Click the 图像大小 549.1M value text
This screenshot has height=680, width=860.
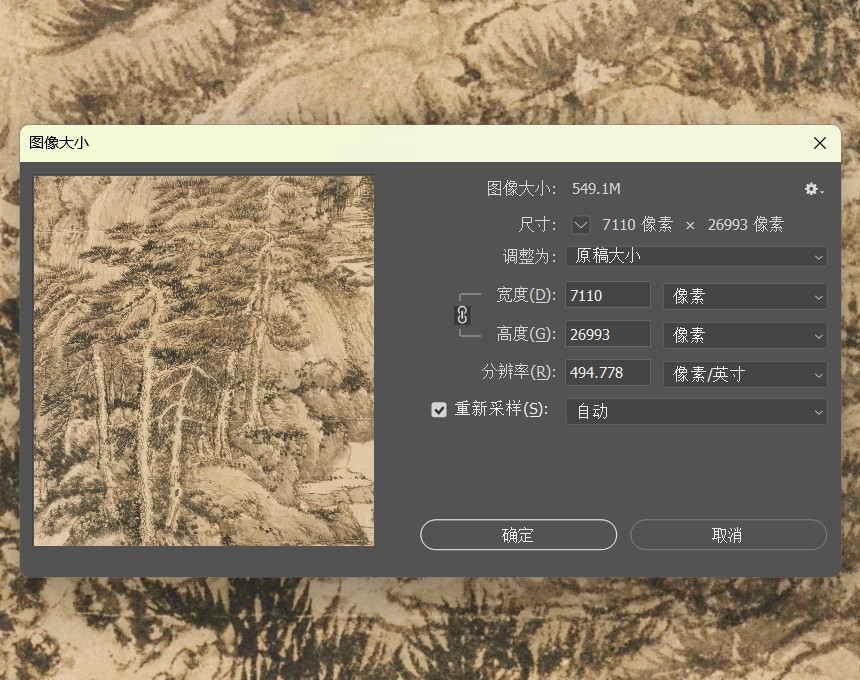point(596,189)
